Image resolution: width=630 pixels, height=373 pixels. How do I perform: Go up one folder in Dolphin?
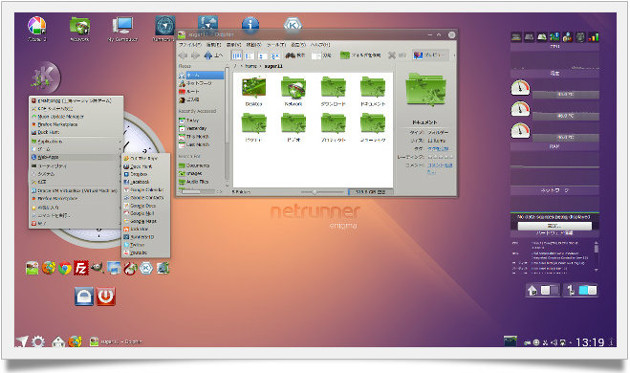tap(213, 55)
